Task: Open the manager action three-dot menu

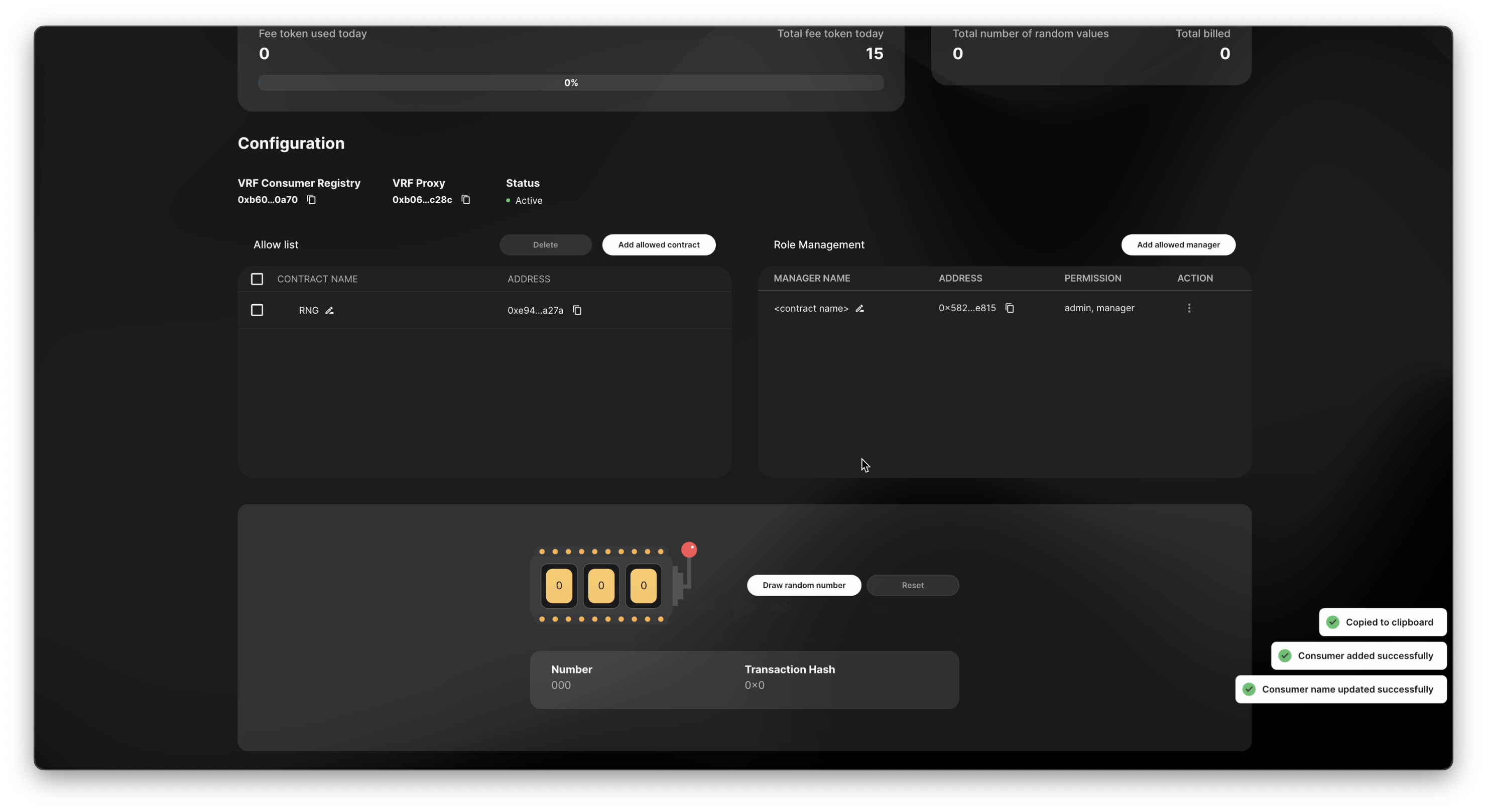Action: click(1189, 308)
